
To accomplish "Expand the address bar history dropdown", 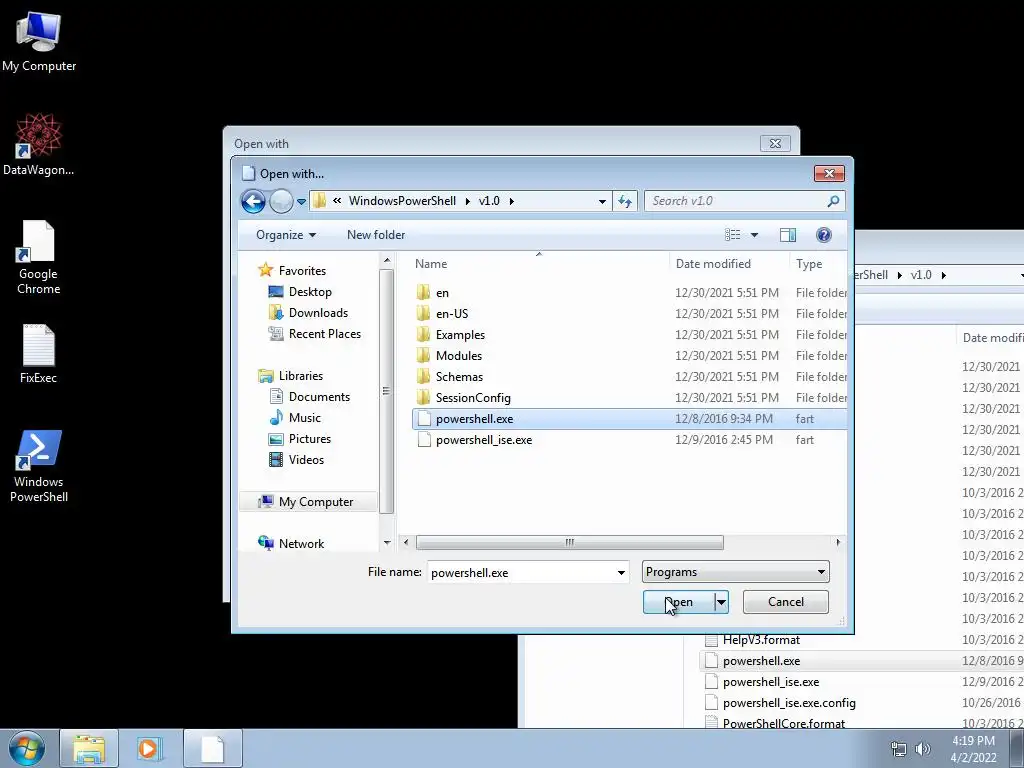I will tap(602, 202).
